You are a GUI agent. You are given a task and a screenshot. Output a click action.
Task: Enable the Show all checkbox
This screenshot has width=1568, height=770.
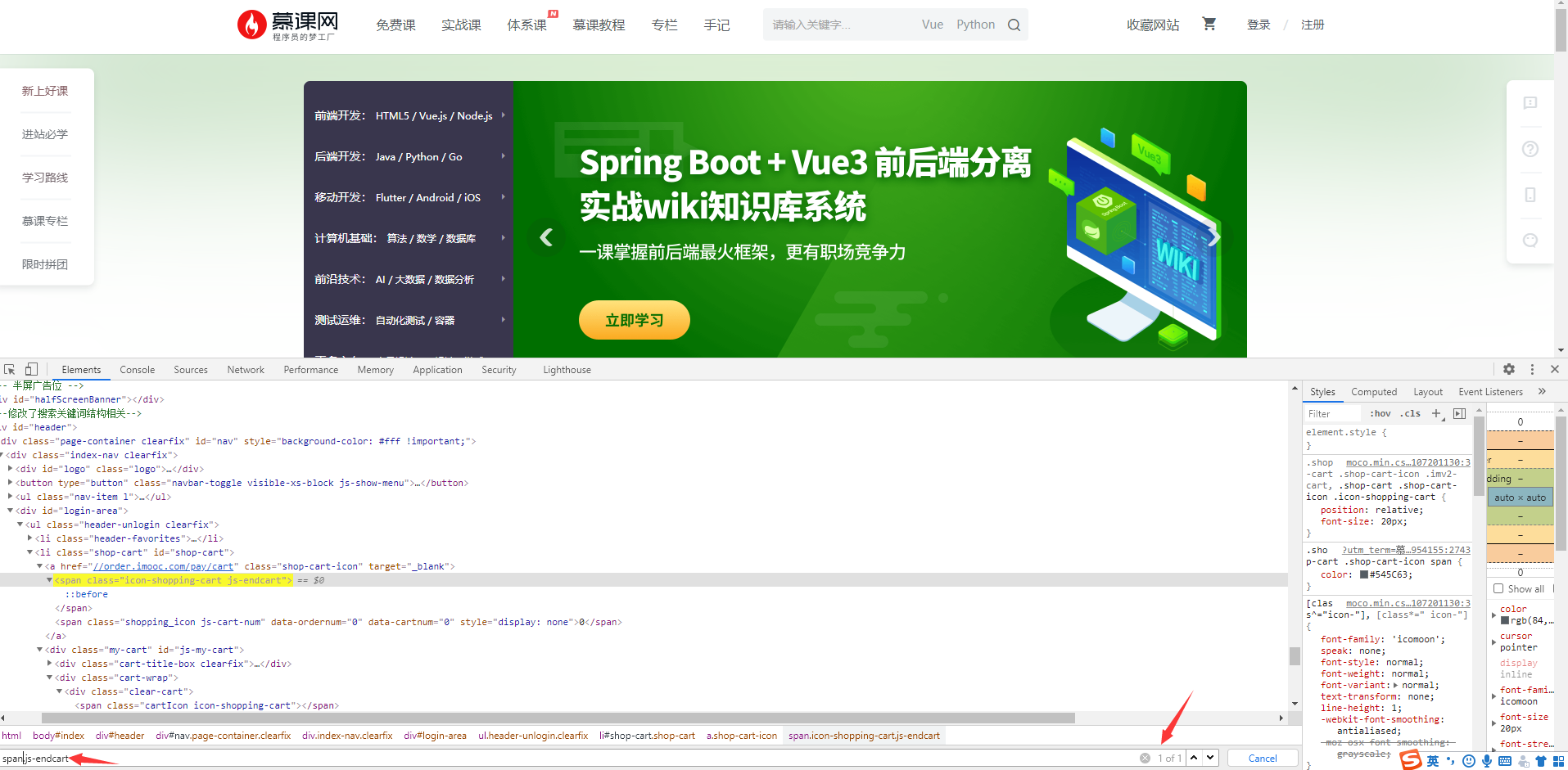click(1498, 588)
